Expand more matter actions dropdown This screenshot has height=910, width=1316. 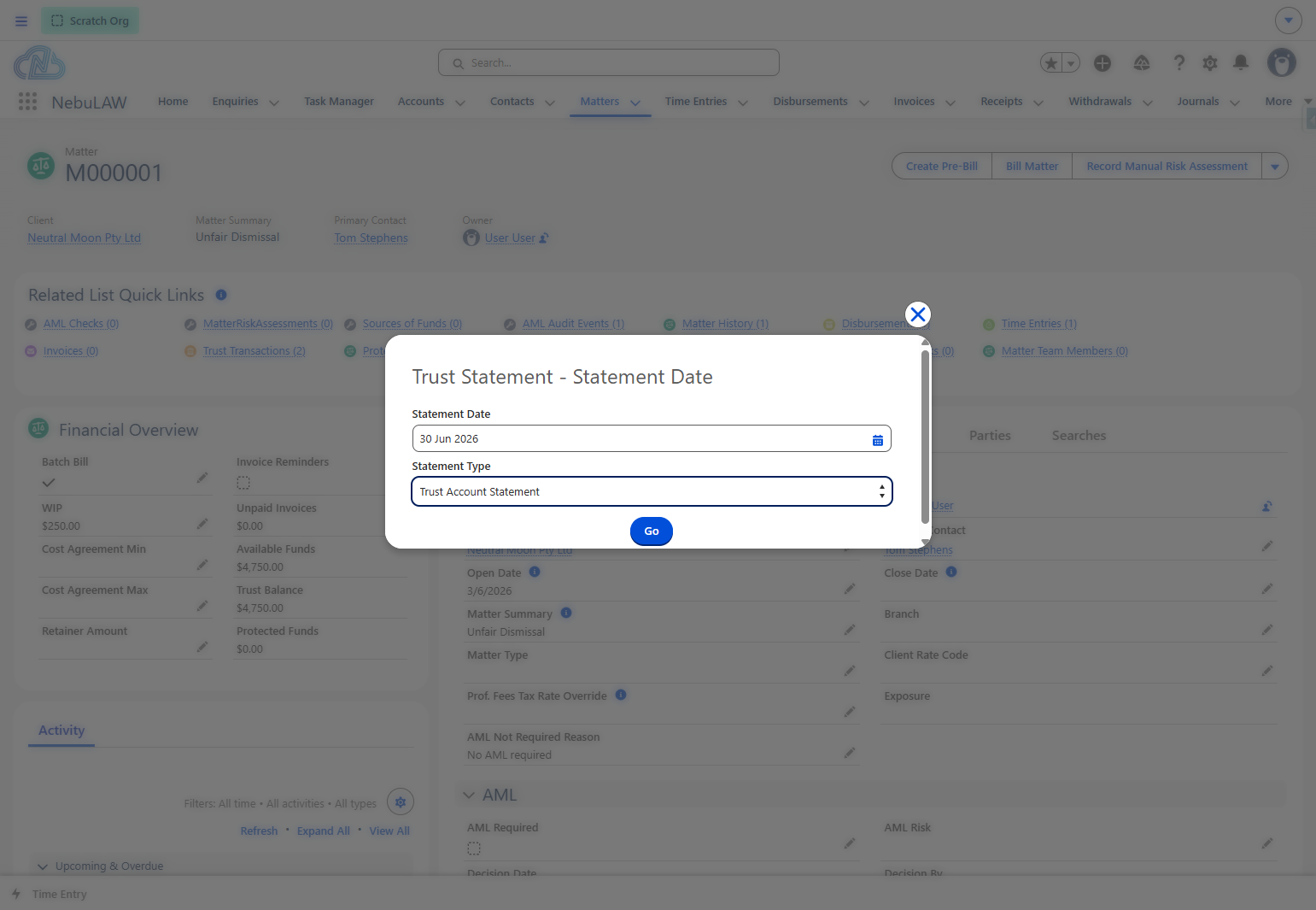[x=1275, y=167]
